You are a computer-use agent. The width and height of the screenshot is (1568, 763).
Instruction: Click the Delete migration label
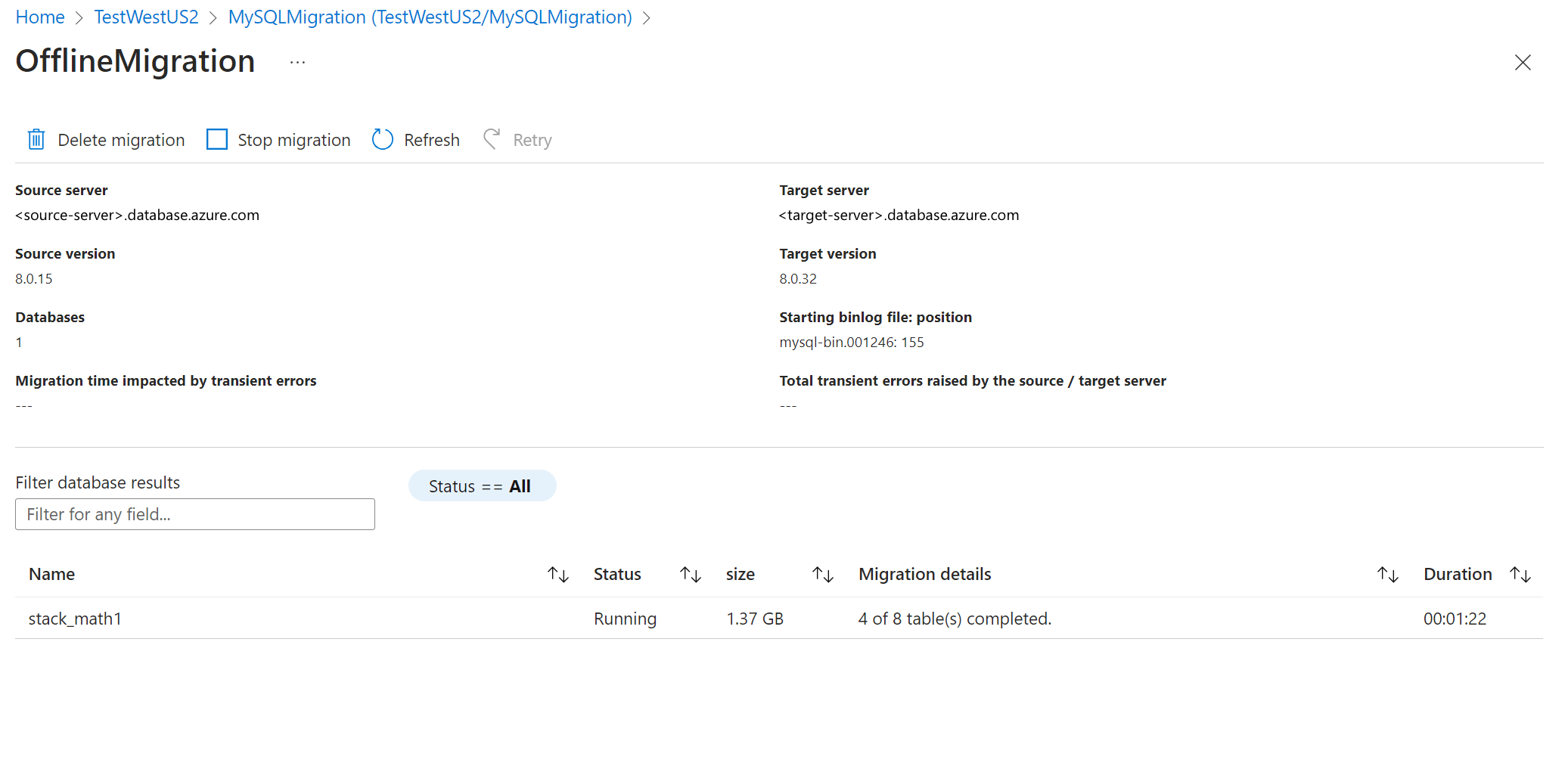121,140
